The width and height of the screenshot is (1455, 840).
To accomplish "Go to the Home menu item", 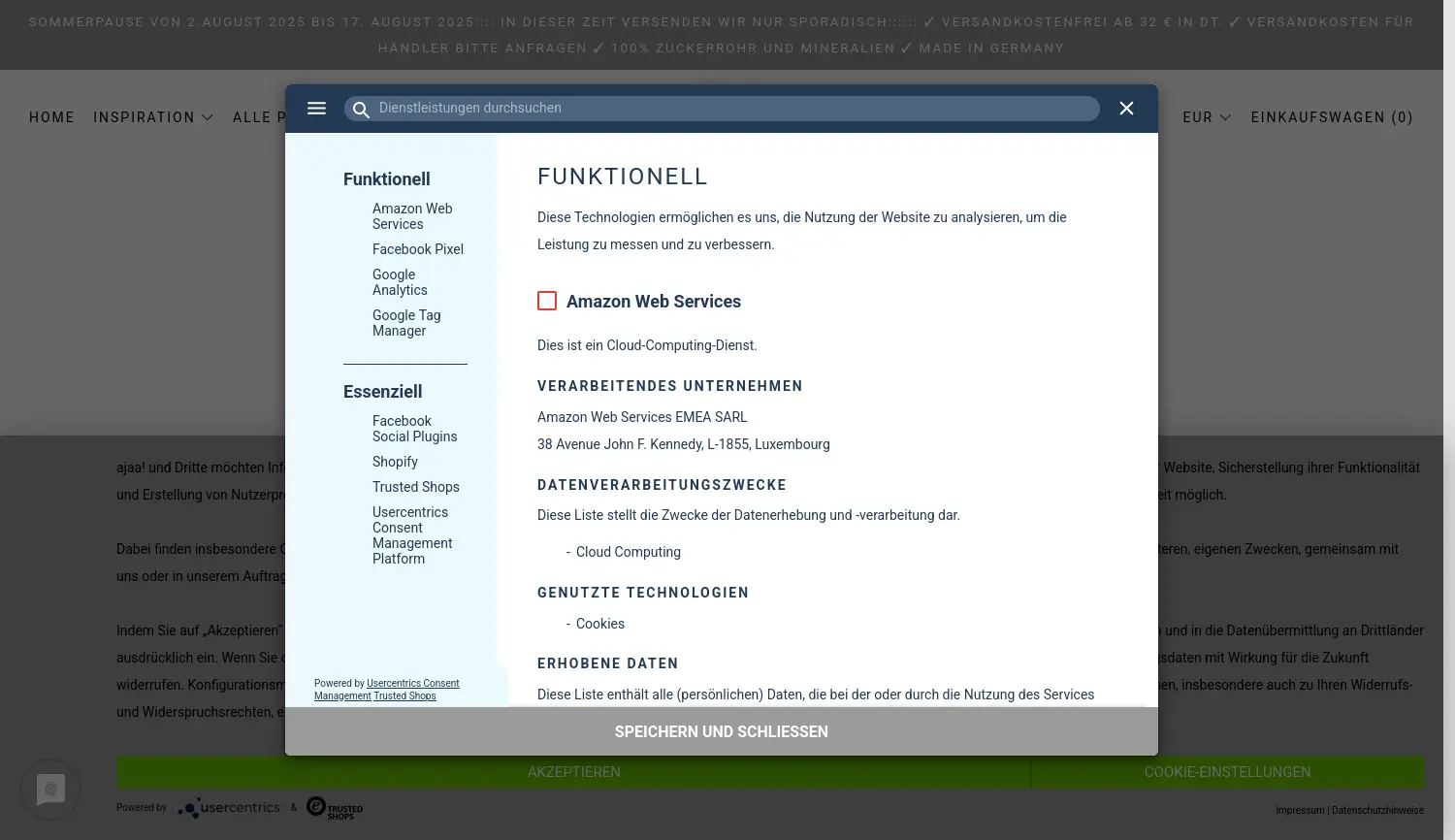I will pyautogui.click(x=52, y=117).
